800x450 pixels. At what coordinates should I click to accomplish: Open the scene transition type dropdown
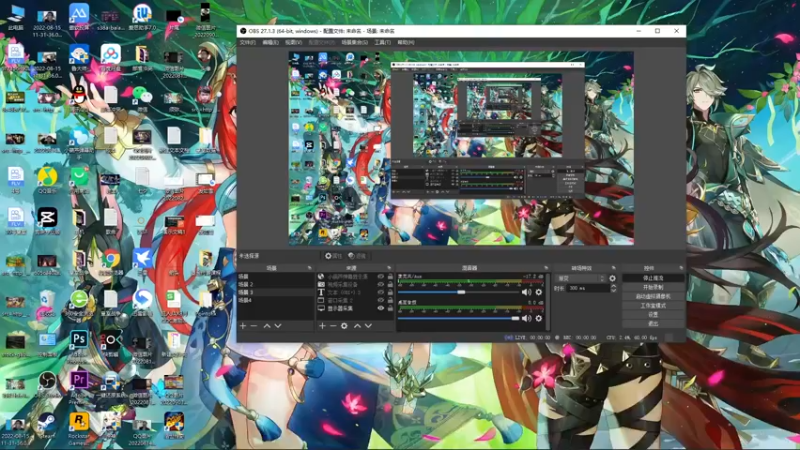tap(580, 278)
